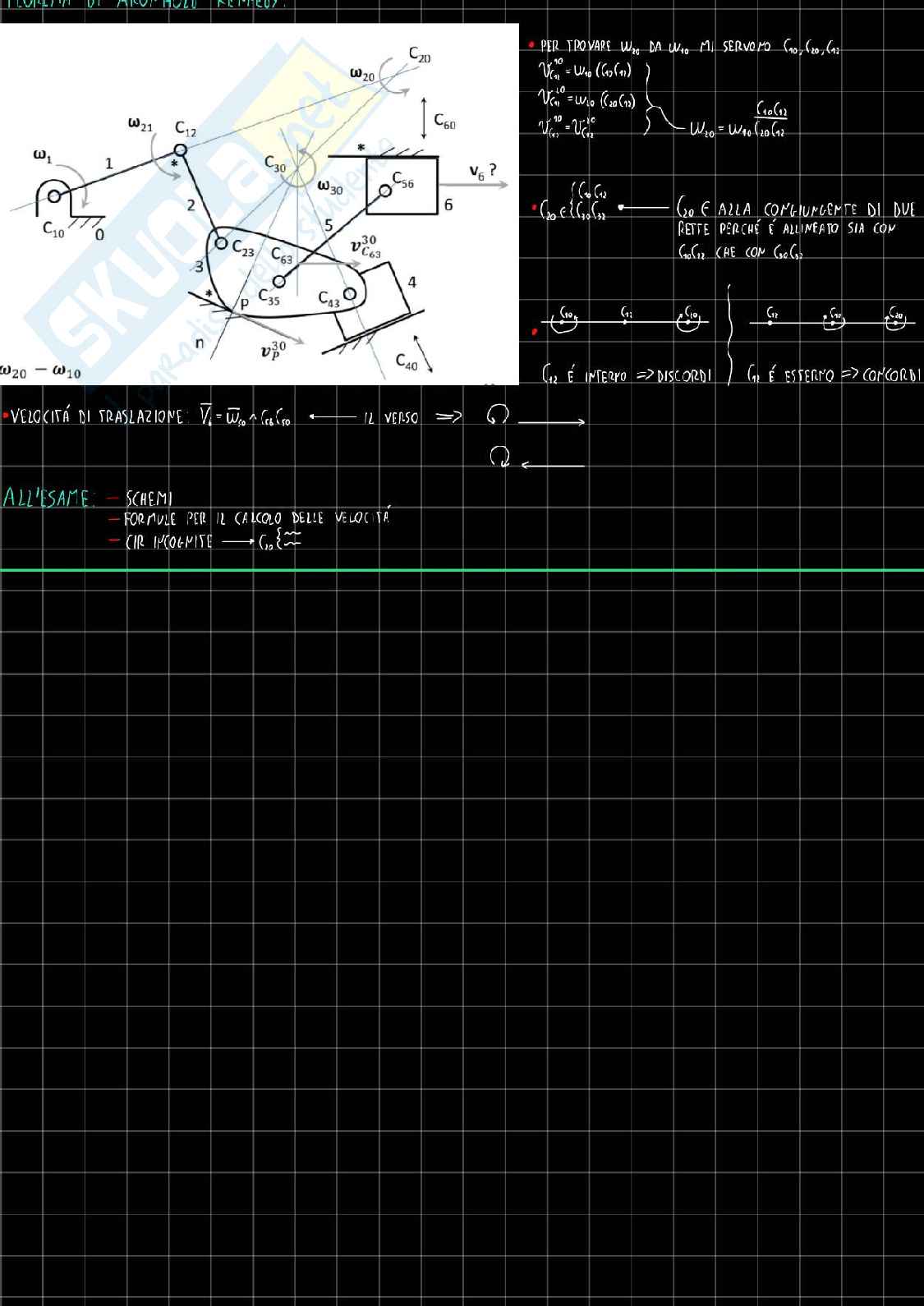Click the 'CIR INCOGNITE' list item
Image resolution: width=924 pixels, height=1306 pixels.
pos(168,542)
